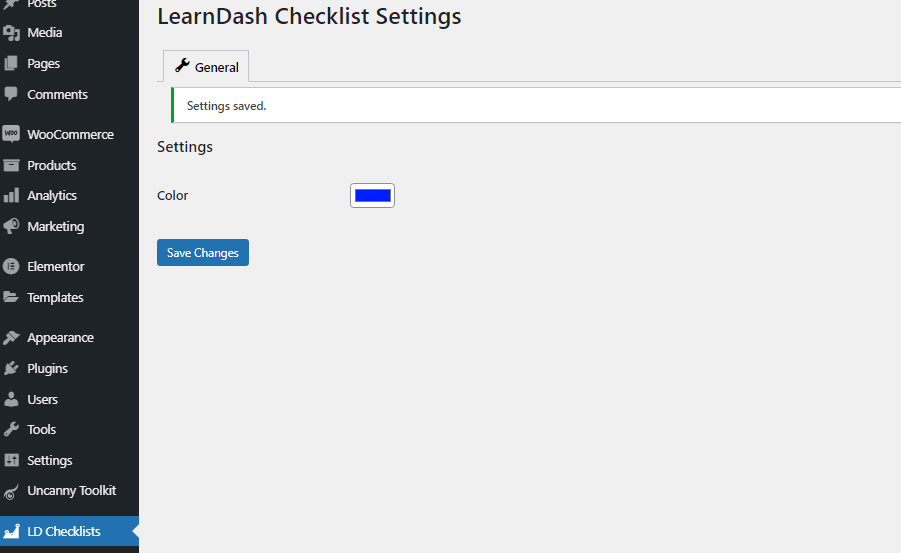The height and width of the screenshot is (553, 901).
Task: Open Comments menu label
Action: (x=57, y=94)
